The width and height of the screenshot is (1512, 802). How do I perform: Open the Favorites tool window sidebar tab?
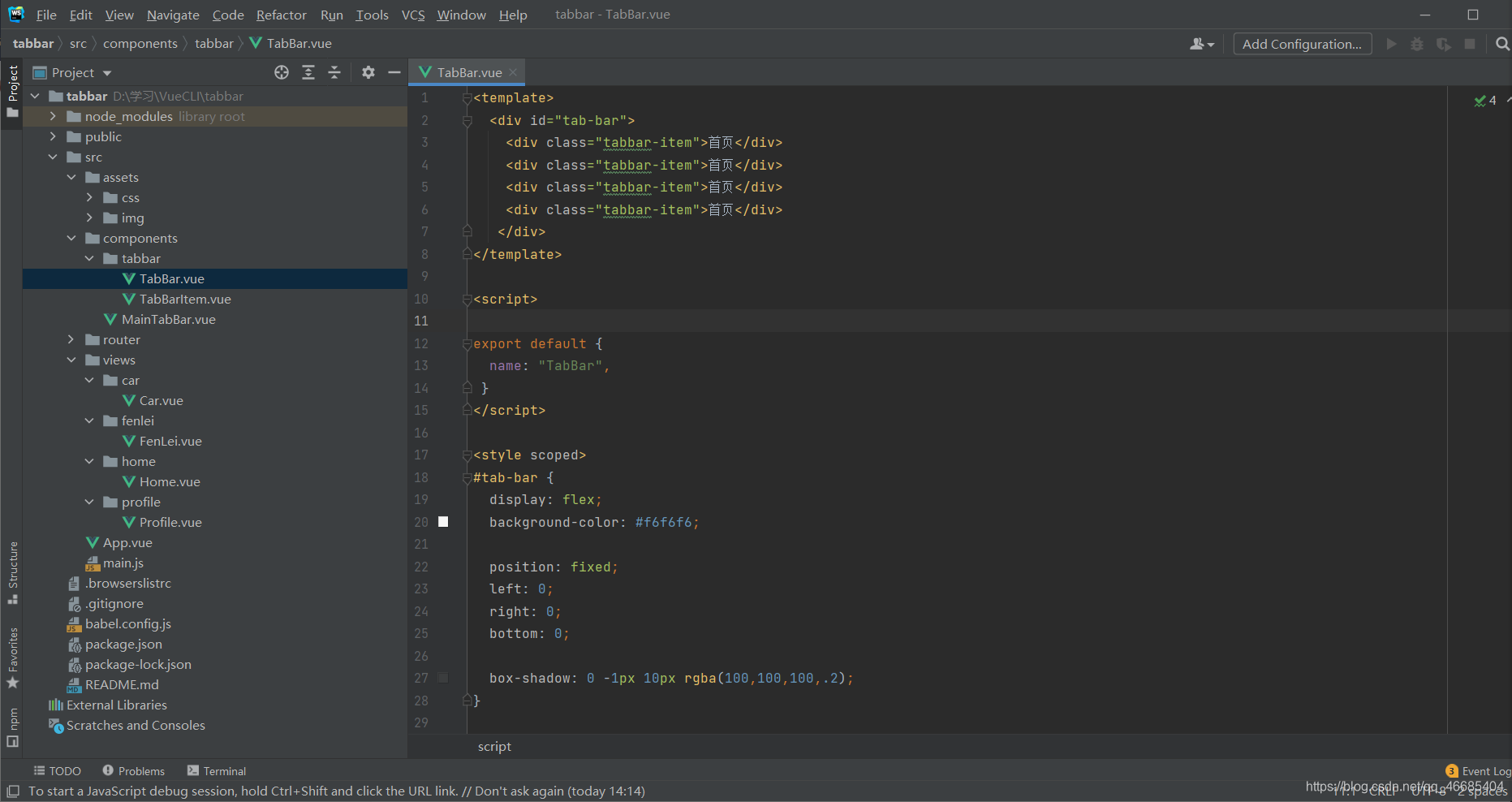pyautogui.click(x=13, y=658)
